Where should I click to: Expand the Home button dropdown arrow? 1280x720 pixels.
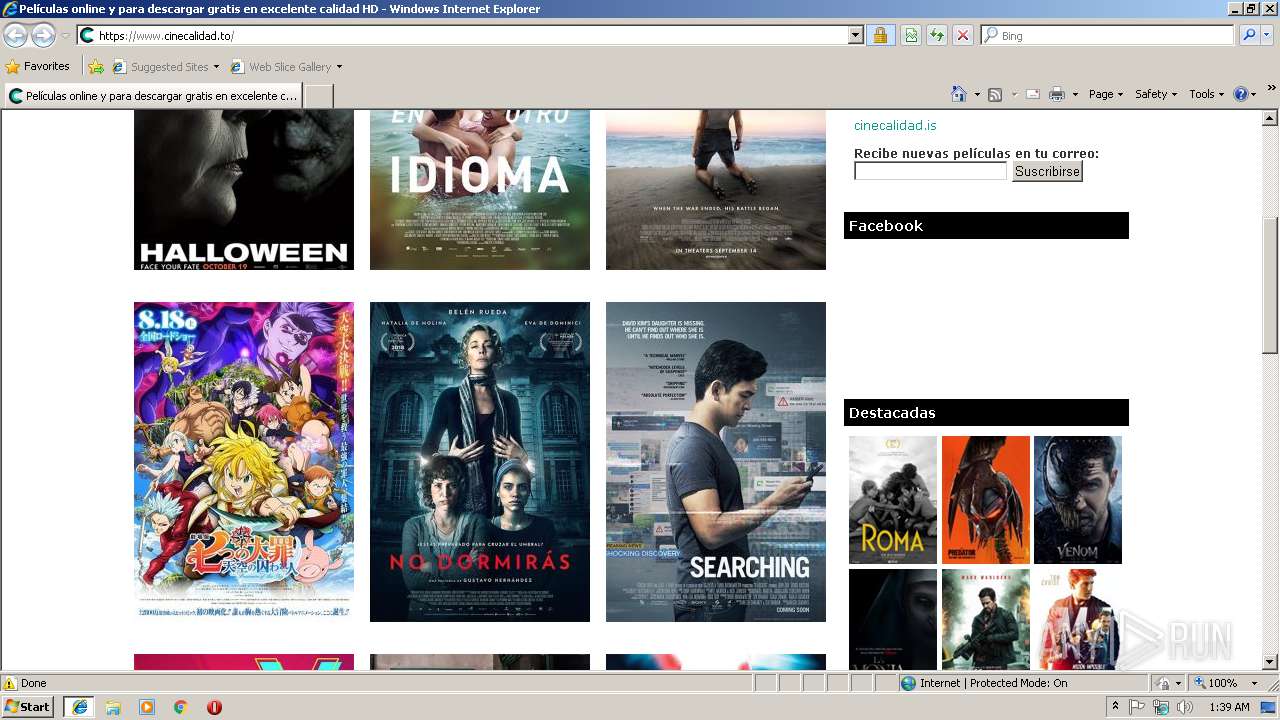click(977, 94)
